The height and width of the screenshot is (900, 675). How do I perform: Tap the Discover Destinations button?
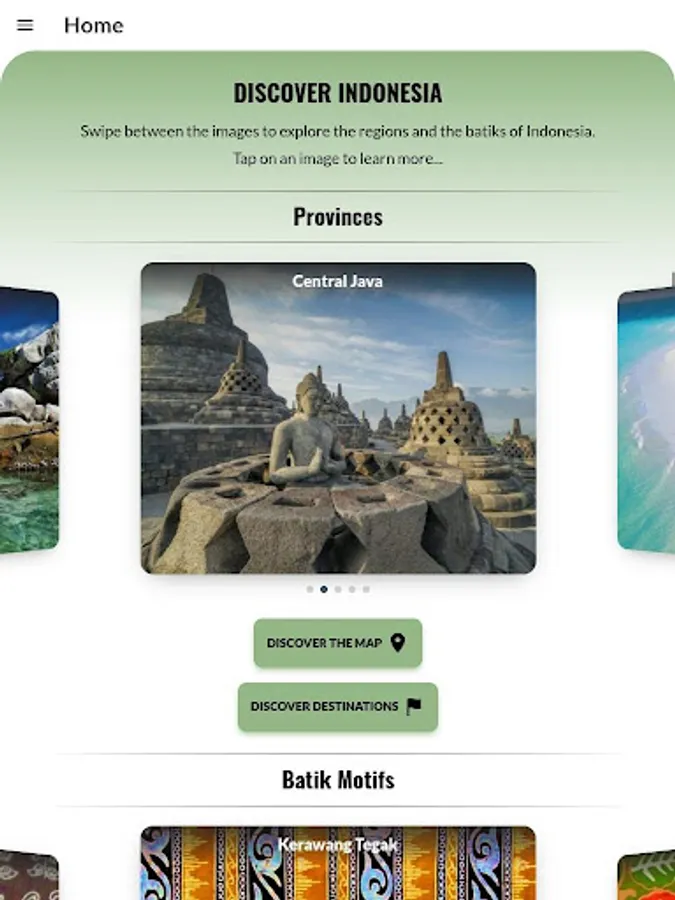(x=338, y=707)
